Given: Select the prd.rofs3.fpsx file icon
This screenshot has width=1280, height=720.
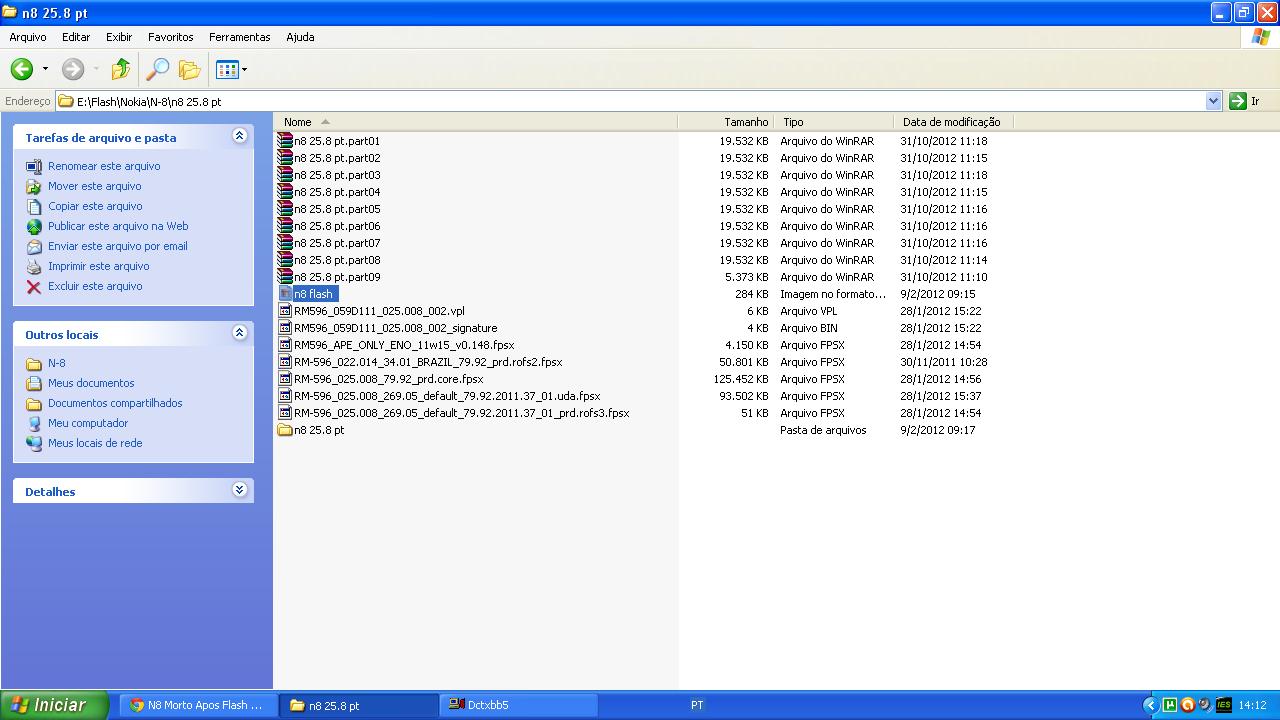Looking at the screenshot, I should pos(285,413).
